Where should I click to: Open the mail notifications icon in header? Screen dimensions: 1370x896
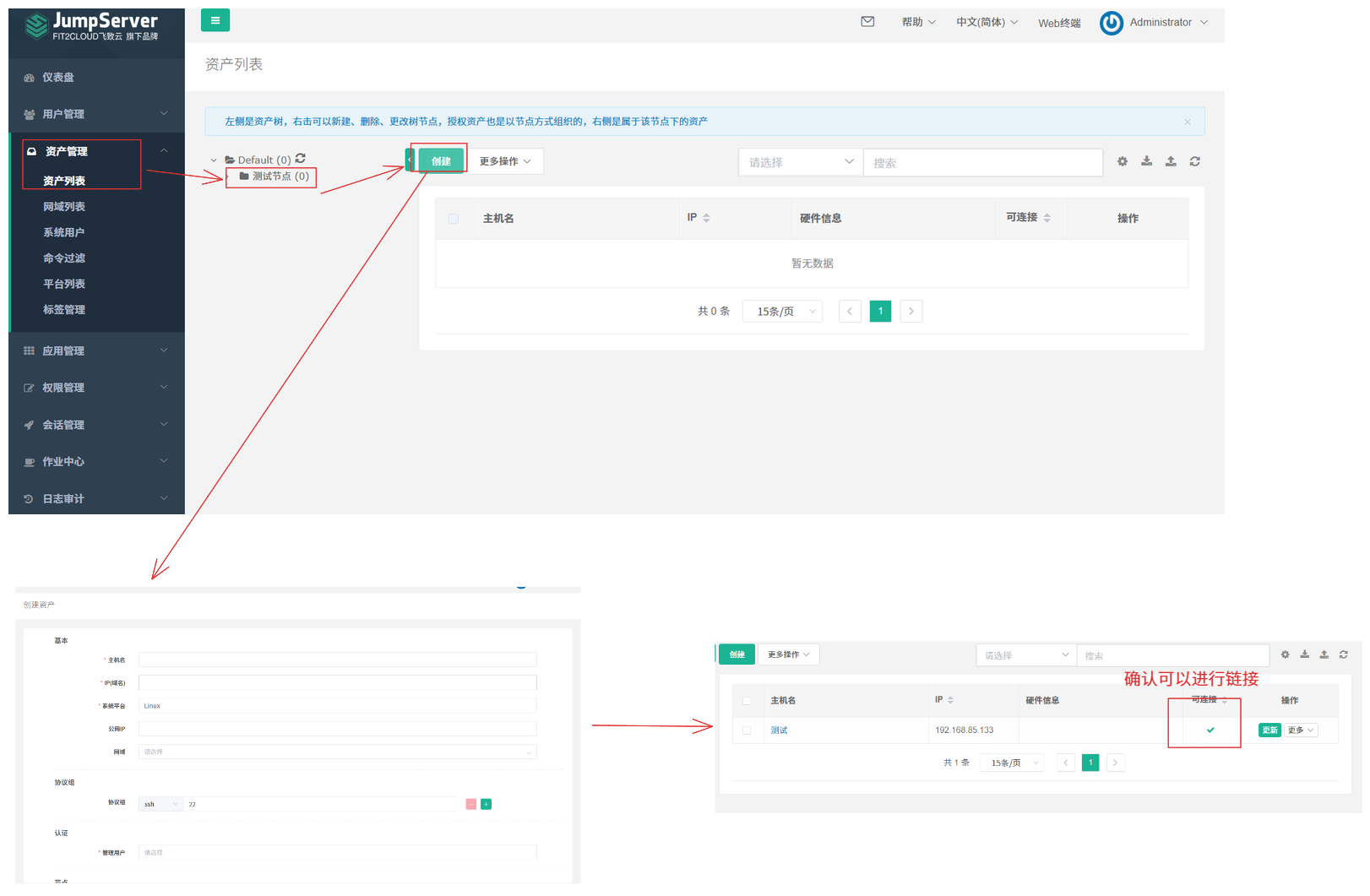[x=867, y=22]
